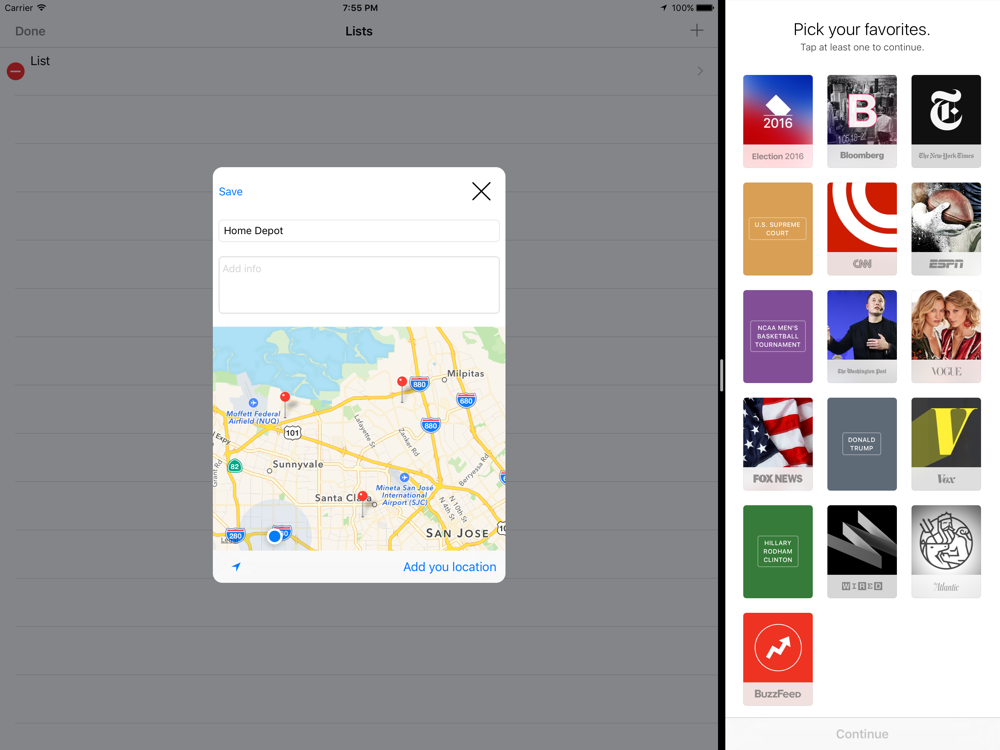The image size is (1000, 750).
Task: Pick the U.S. Supreme Court tile
Action: click(x=777, y=229)
